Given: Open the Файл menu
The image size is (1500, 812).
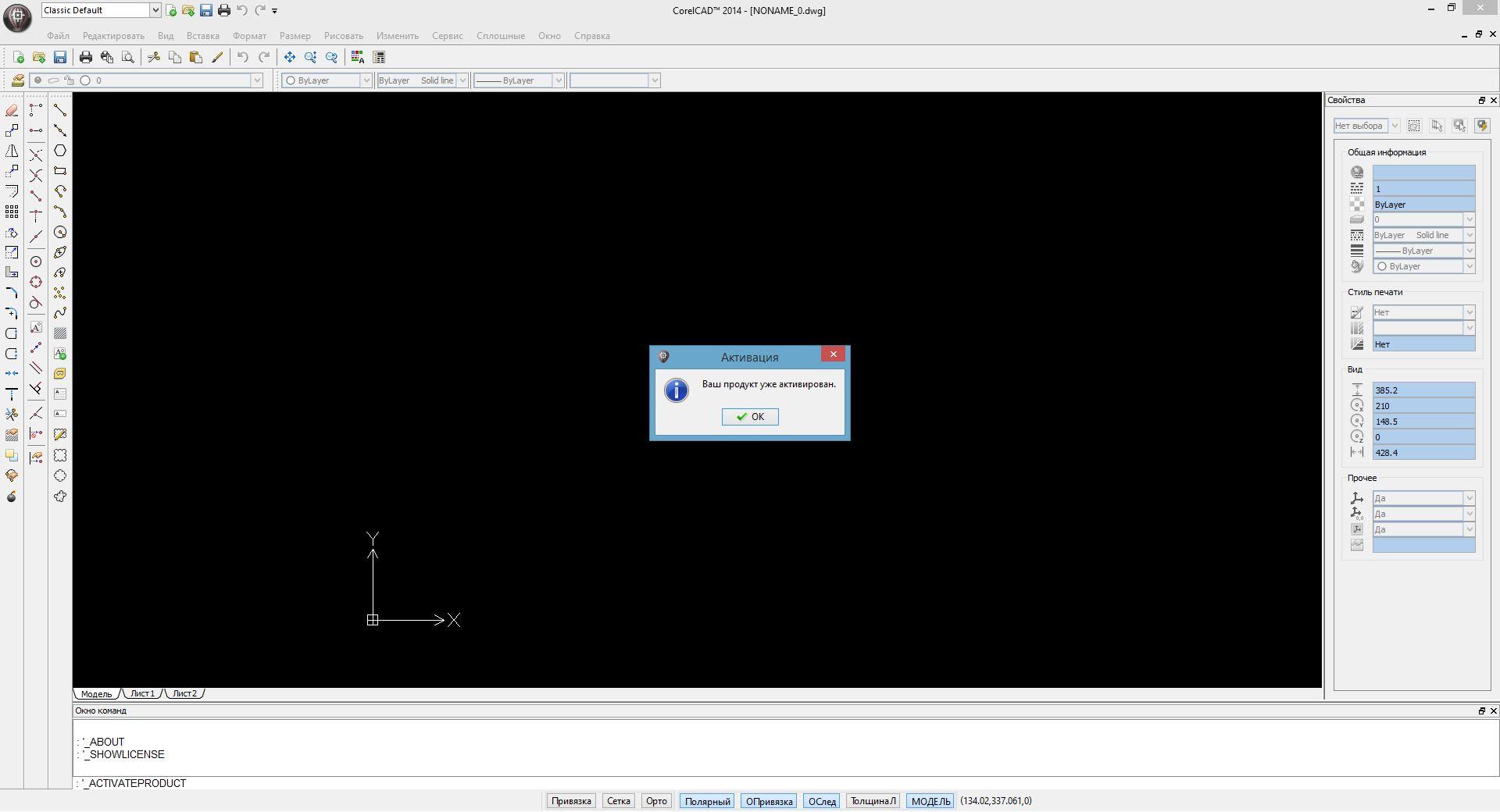Looking at the screenshot, I should [58, 36].
